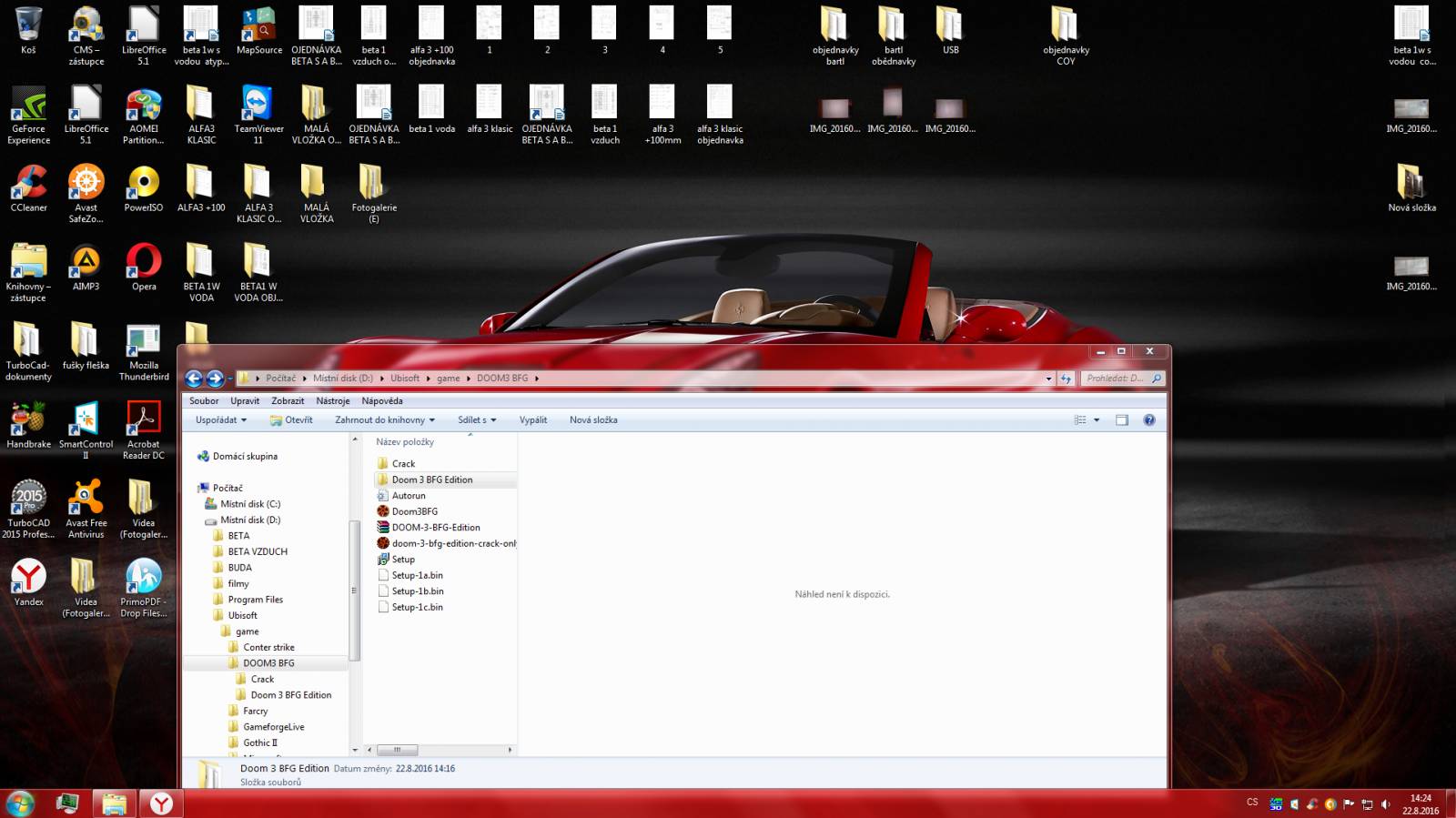Select the Crack folder in file list
The height and width of the screenshot is (818, 1456).
click(x=403, y=464)
